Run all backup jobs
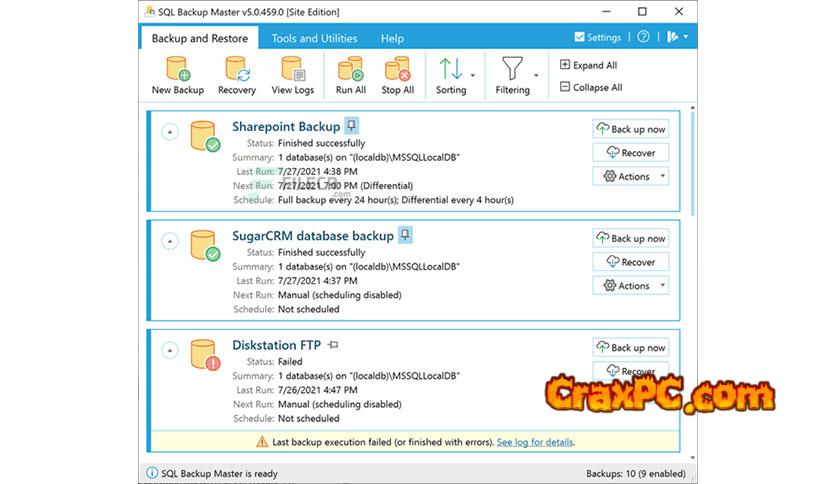Viewport: 836px width, 484px height. click(350, 76)
